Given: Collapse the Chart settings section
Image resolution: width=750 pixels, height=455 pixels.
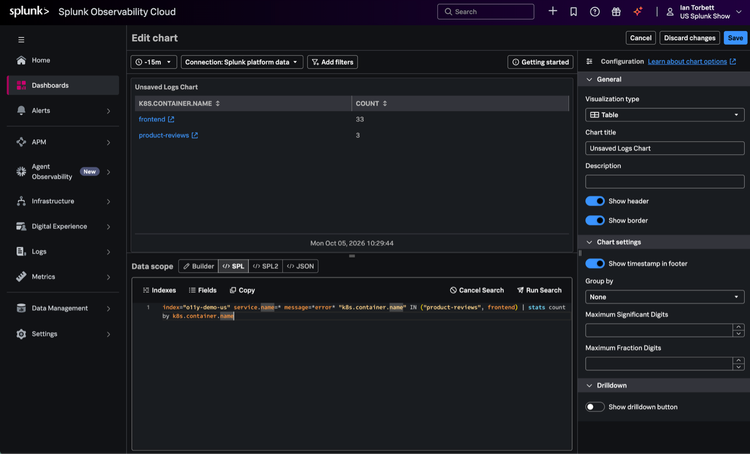Looking at the screenshot, I should (589, 242).
